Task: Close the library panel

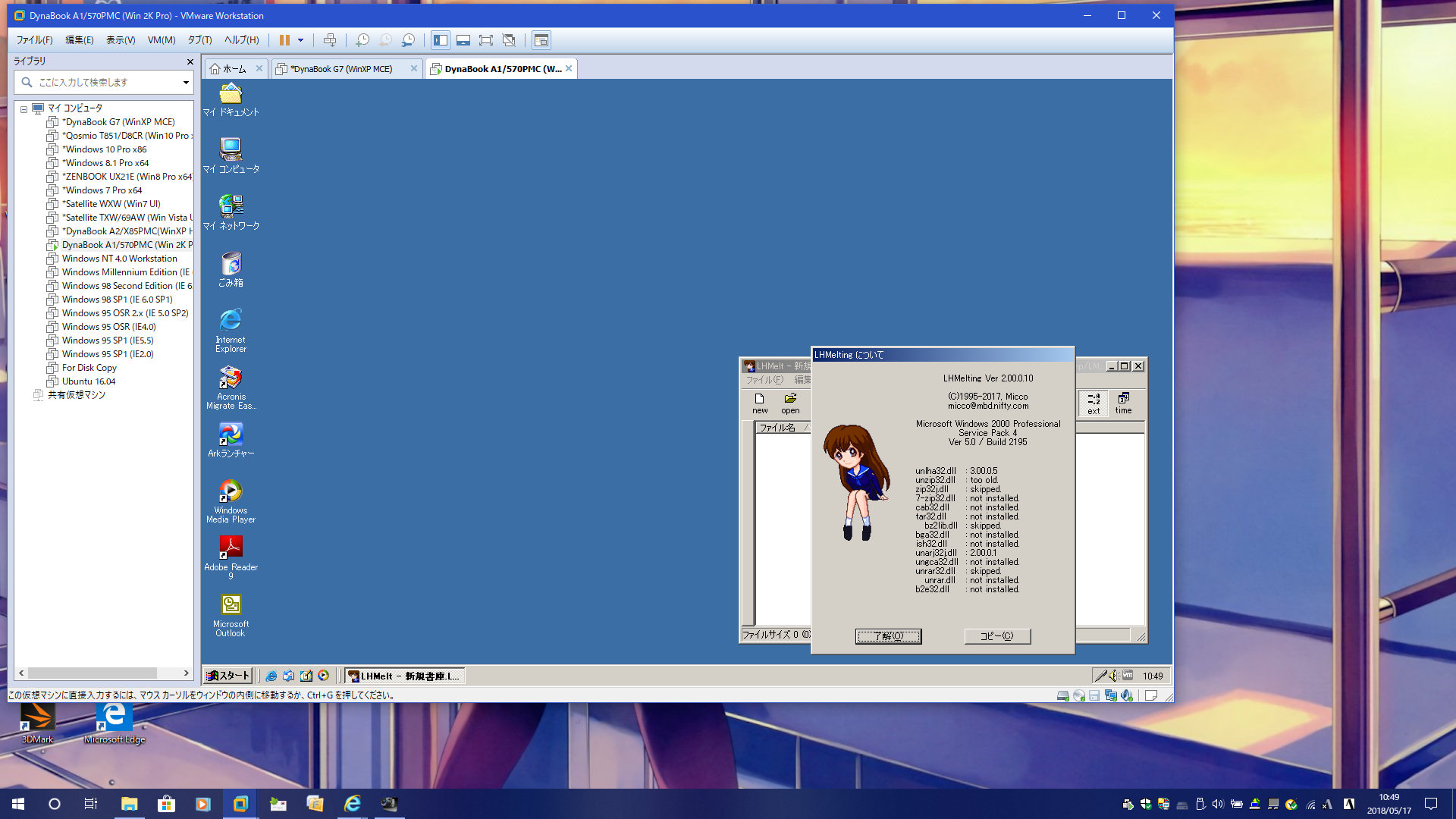Action: click(x=190, y=61)
